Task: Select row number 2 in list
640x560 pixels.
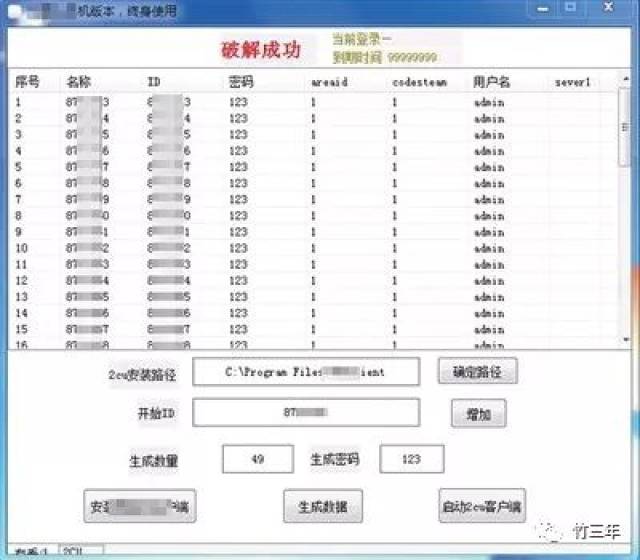Action: (312, 118)
